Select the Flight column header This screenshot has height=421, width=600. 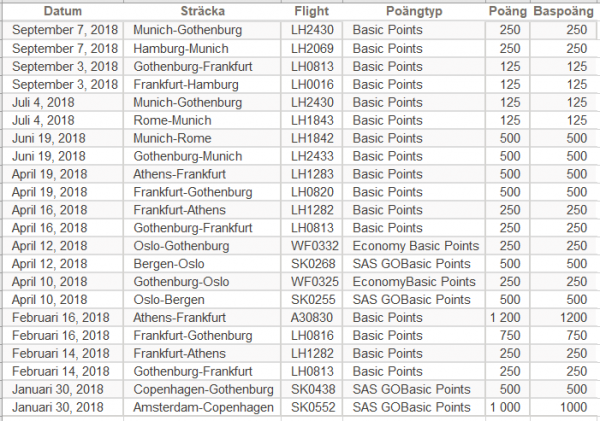coord(312,11)
